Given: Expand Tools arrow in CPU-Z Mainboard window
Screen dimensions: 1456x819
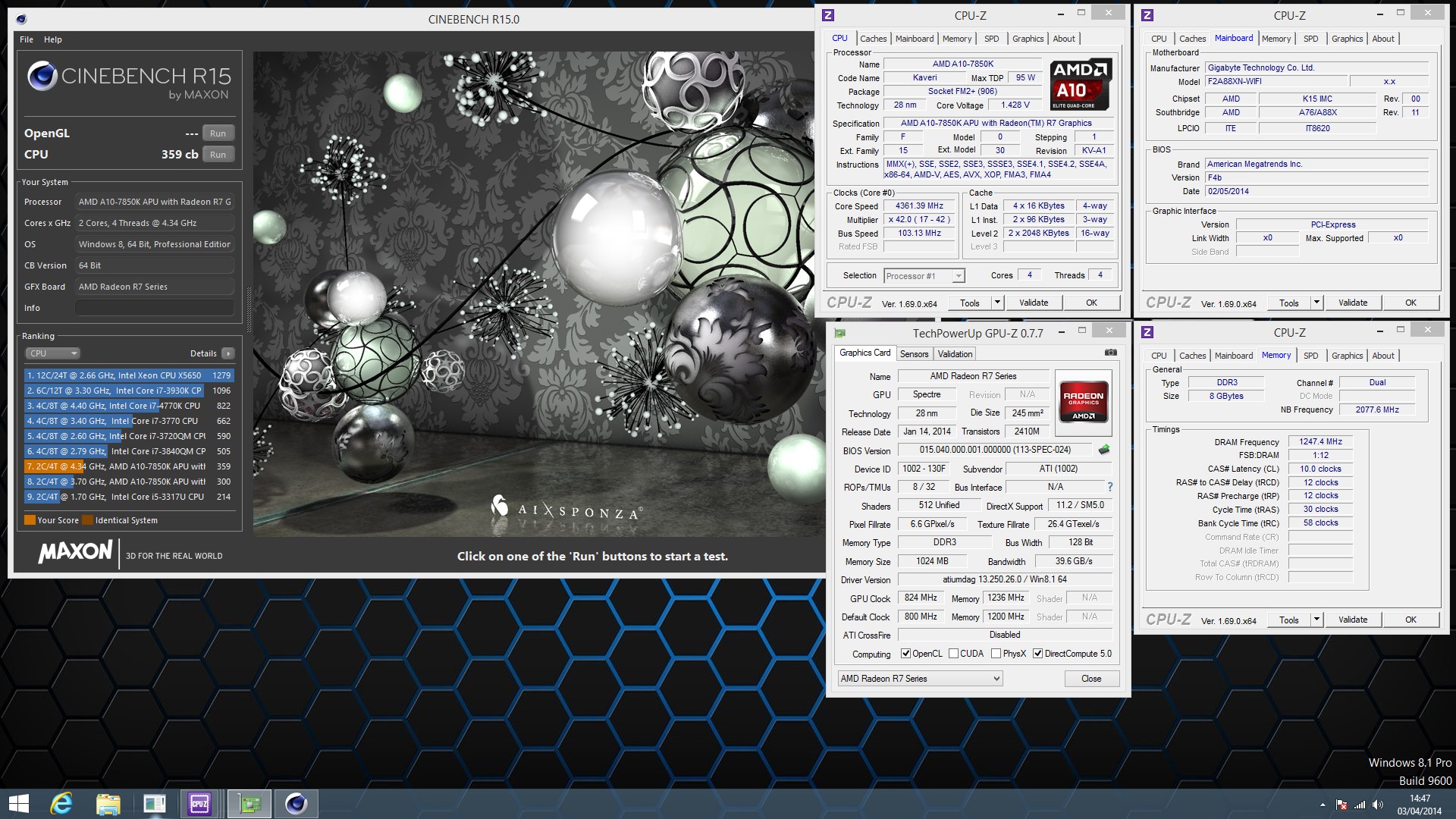Looking at the screenshot, I should pos(1316,303).
